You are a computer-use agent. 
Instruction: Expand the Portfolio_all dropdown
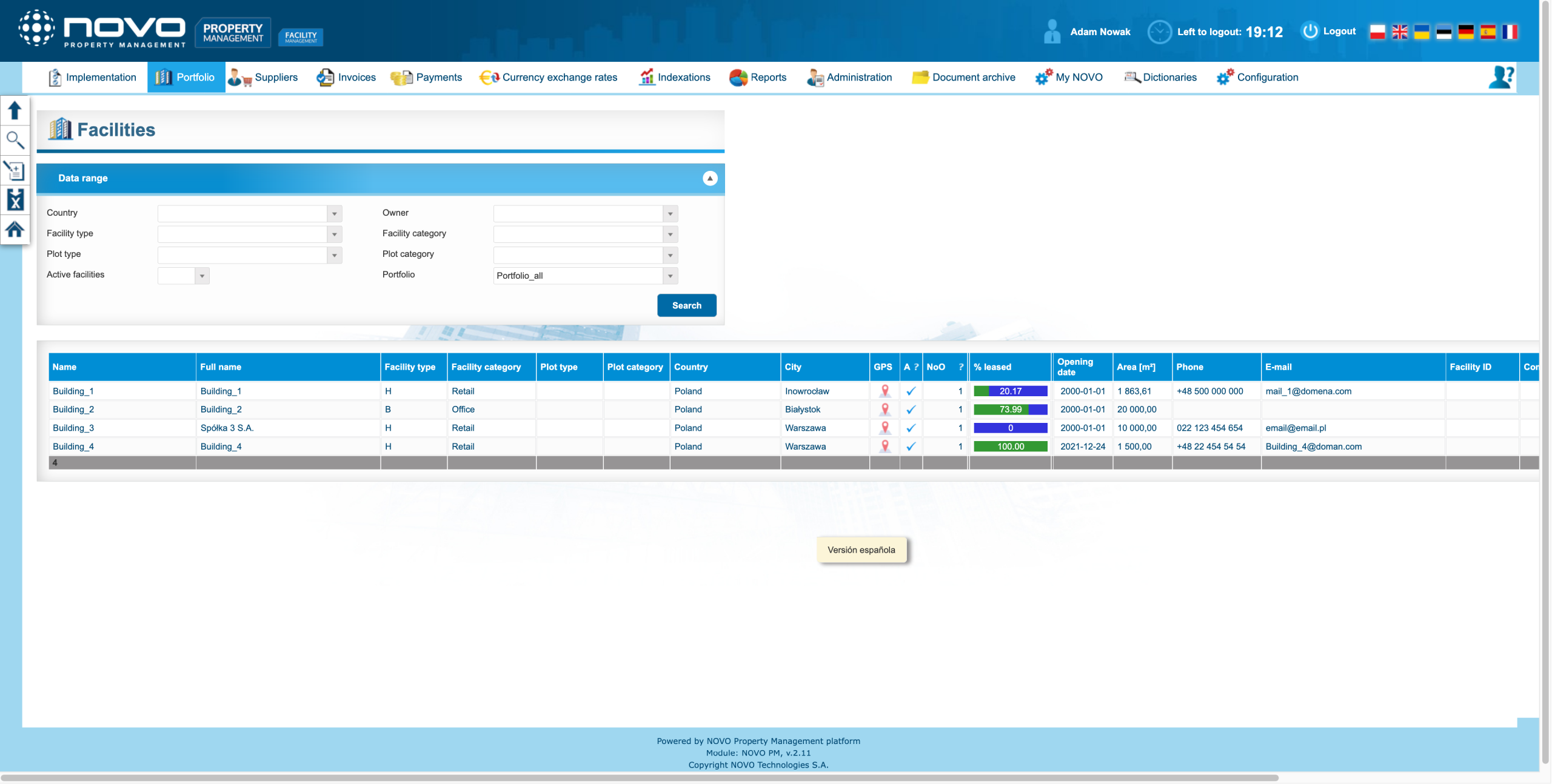[x=670, y=276]
